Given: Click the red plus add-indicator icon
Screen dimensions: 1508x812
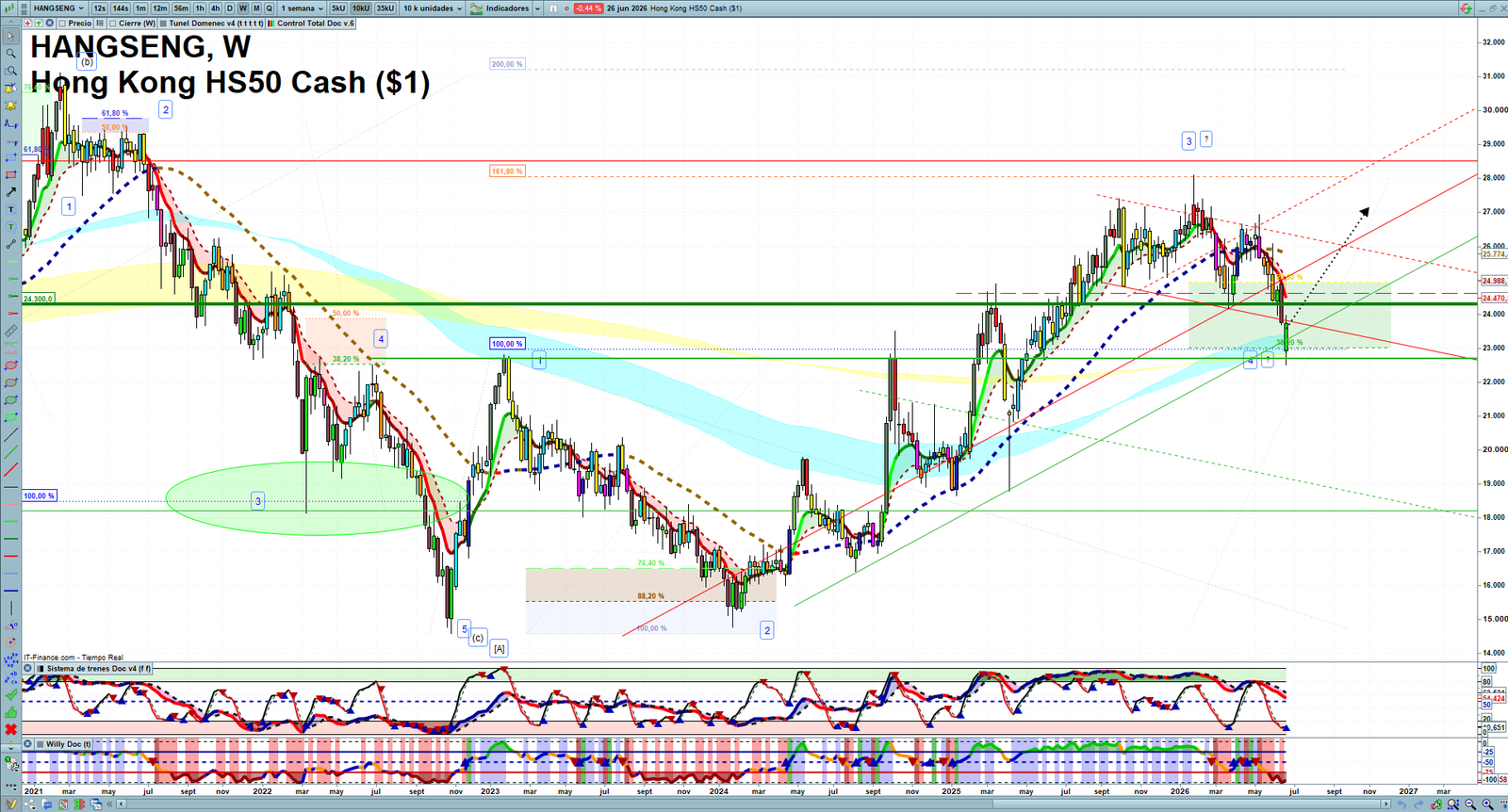Looking at the screenshot, I should [x=27, y=23].
